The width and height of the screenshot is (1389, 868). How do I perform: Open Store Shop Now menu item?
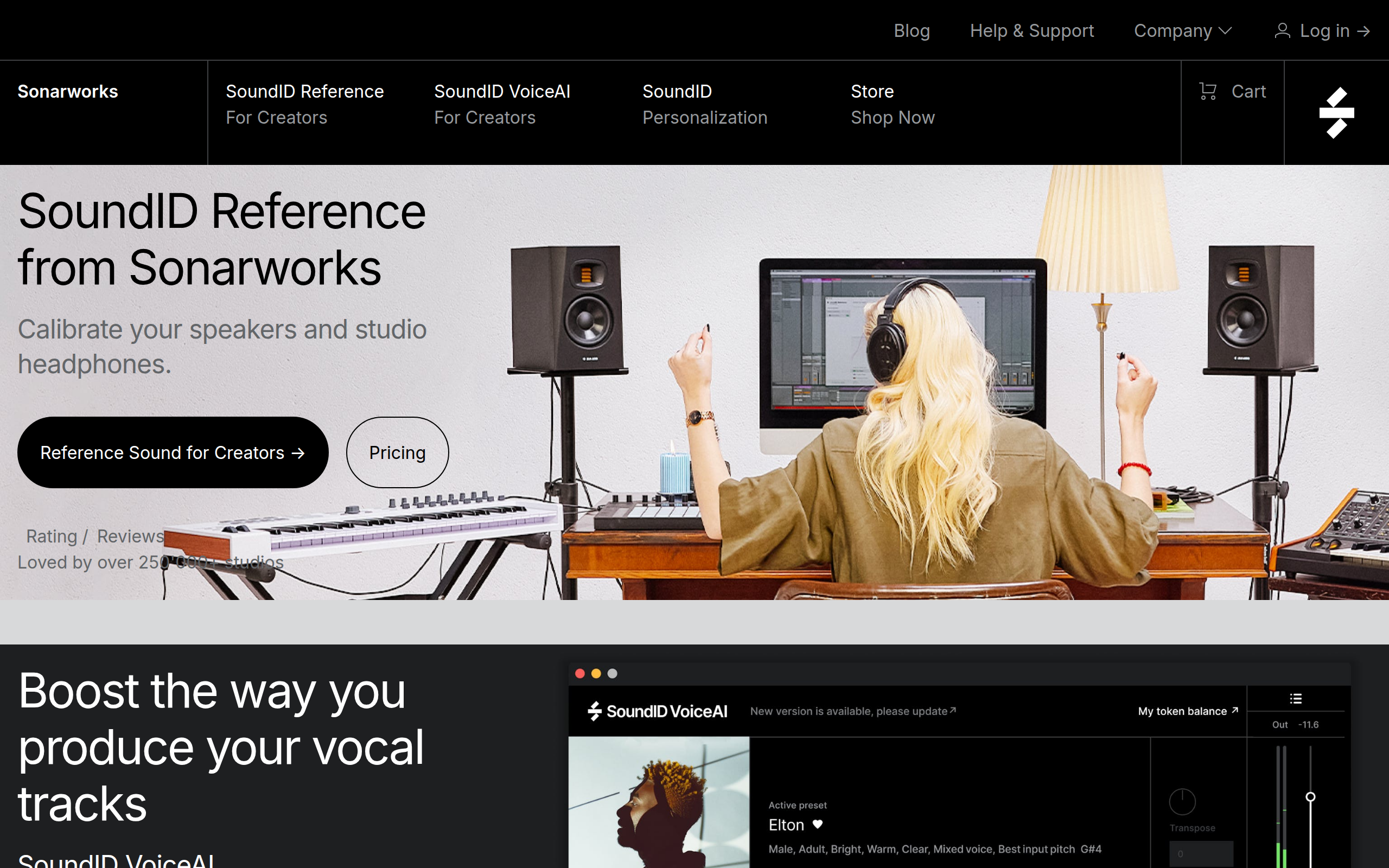coord(893,104)
